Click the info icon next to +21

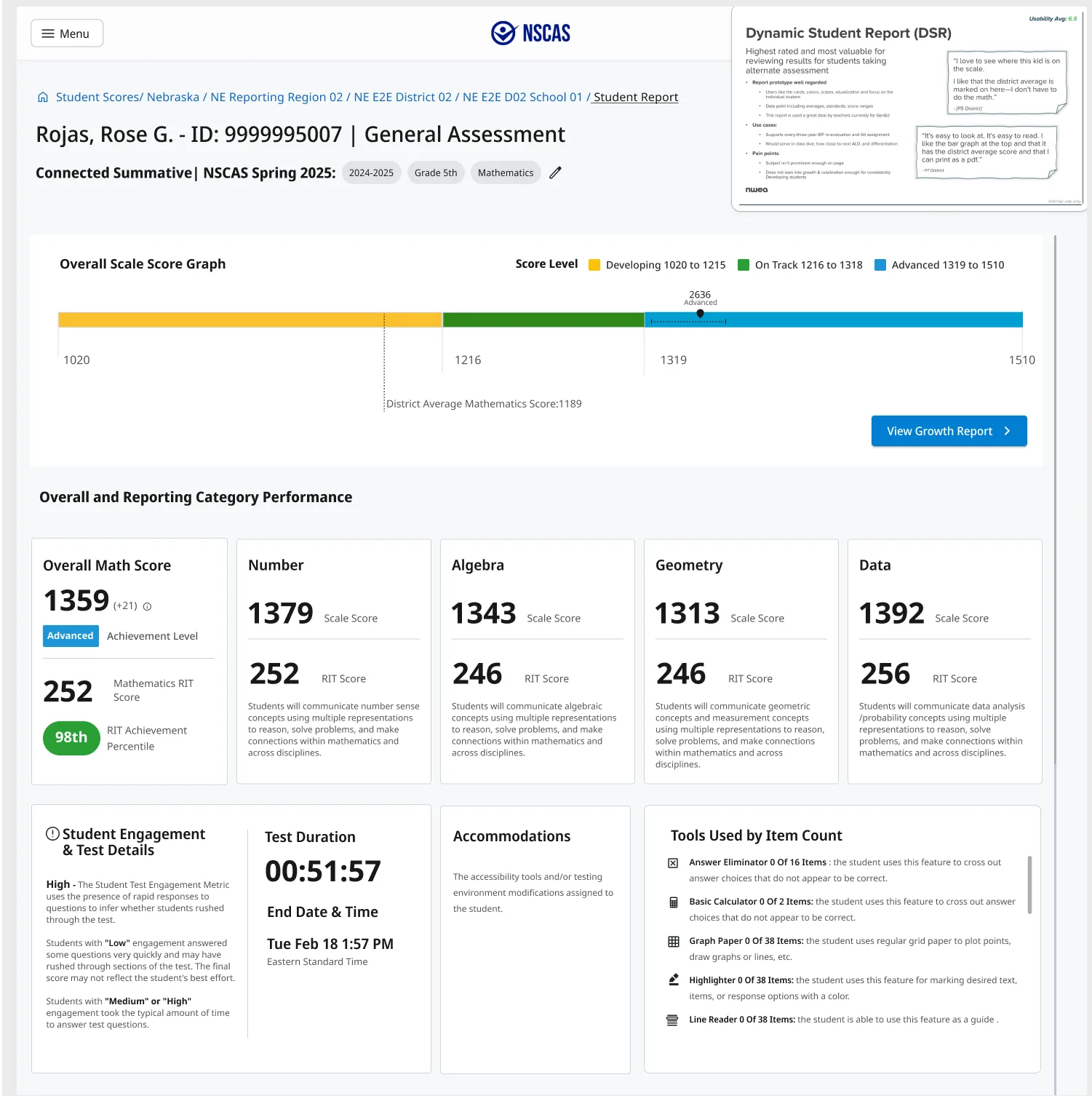click(147, 606)
